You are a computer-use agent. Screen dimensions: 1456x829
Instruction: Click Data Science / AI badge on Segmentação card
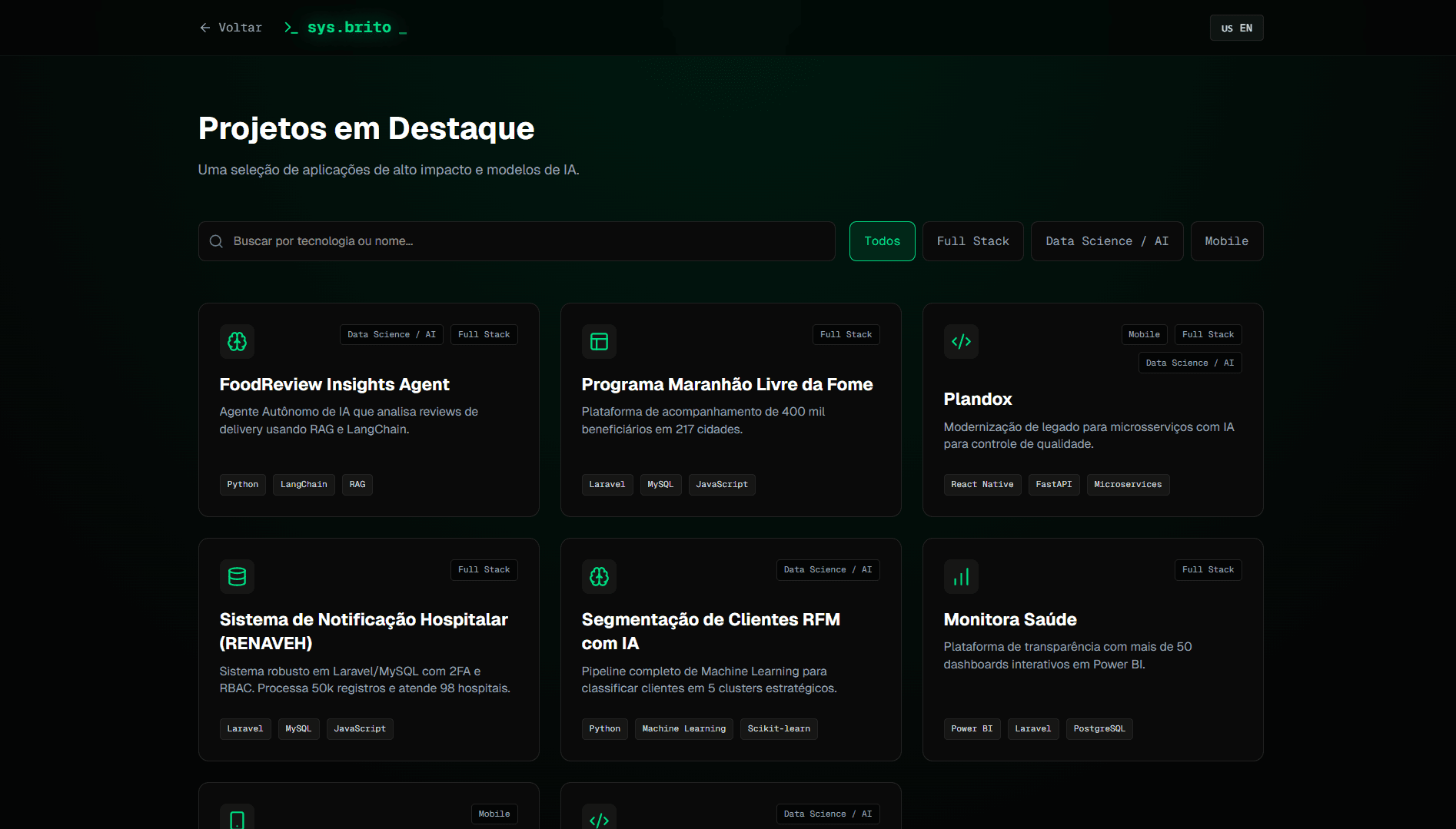pos(828,569)
